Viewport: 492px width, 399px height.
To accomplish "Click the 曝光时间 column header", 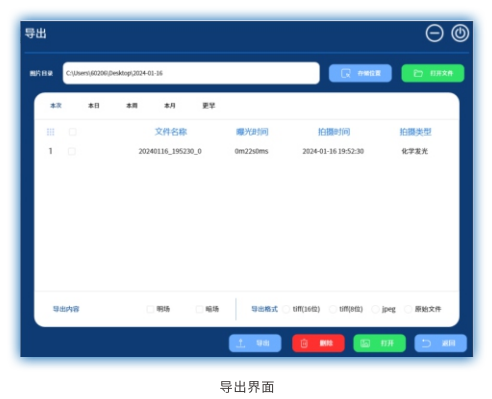I will tap(252, 132).
